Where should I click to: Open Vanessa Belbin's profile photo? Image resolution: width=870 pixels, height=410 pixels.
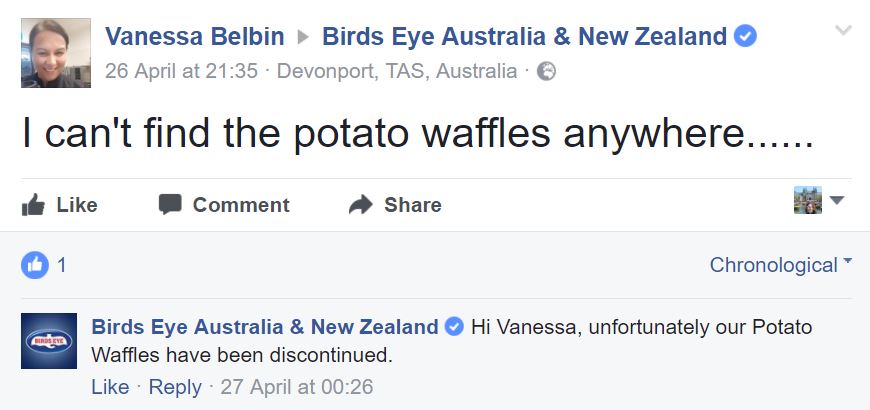coord(55,53)
